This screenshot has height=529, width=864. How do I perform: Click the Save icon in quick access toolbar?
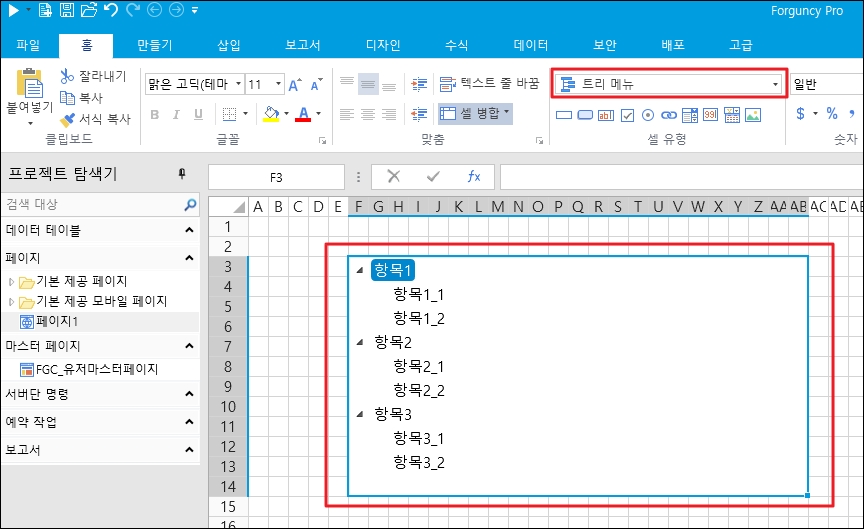[x=66, y=12]
